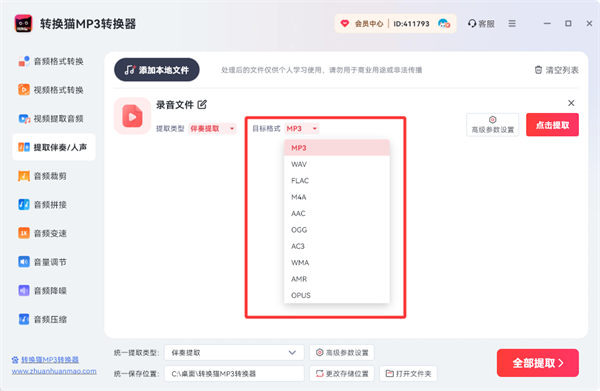
Task: Click the 音量调节 speaker icon
Action: click(x=24, y=262)
